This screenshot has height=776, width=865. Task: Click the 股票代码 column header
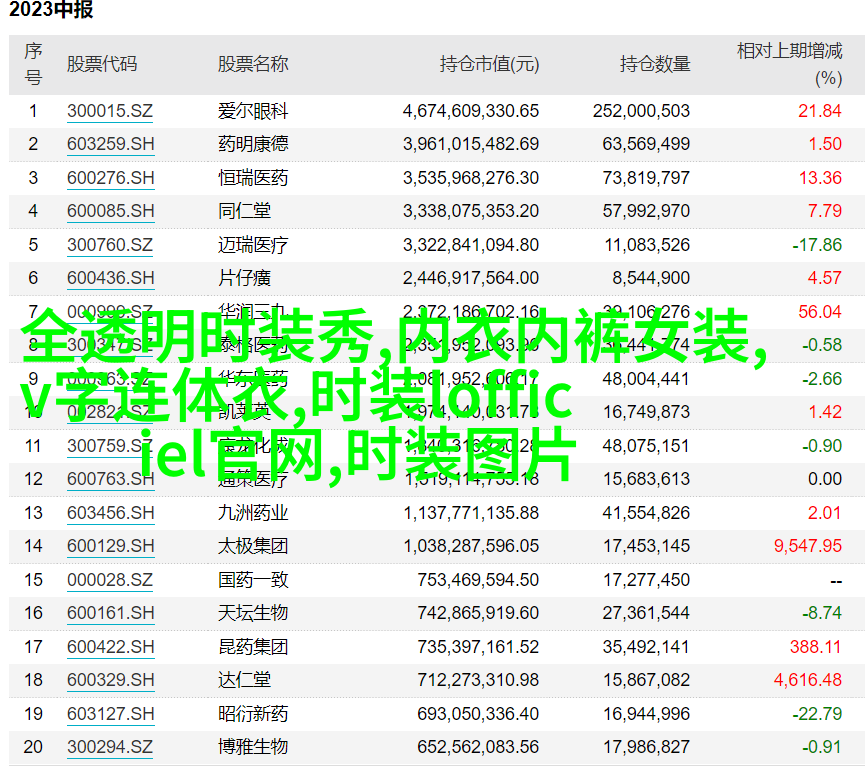tap(102, 65)
